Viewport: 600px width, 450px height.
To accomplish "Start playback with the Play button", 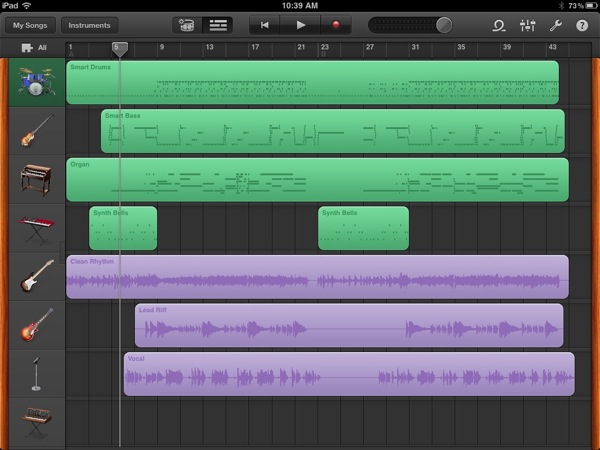I will point(300,25).
